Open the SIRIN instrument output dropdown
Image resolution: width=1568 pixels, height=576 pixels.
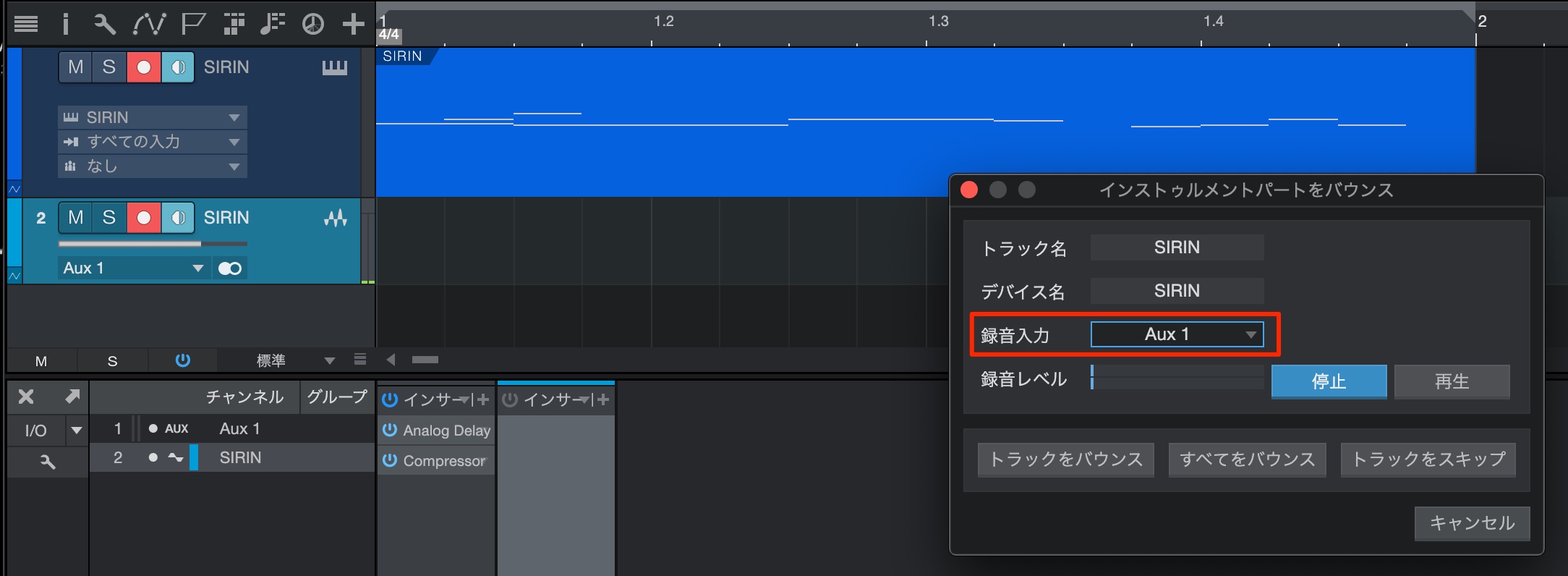pos(153,117)
